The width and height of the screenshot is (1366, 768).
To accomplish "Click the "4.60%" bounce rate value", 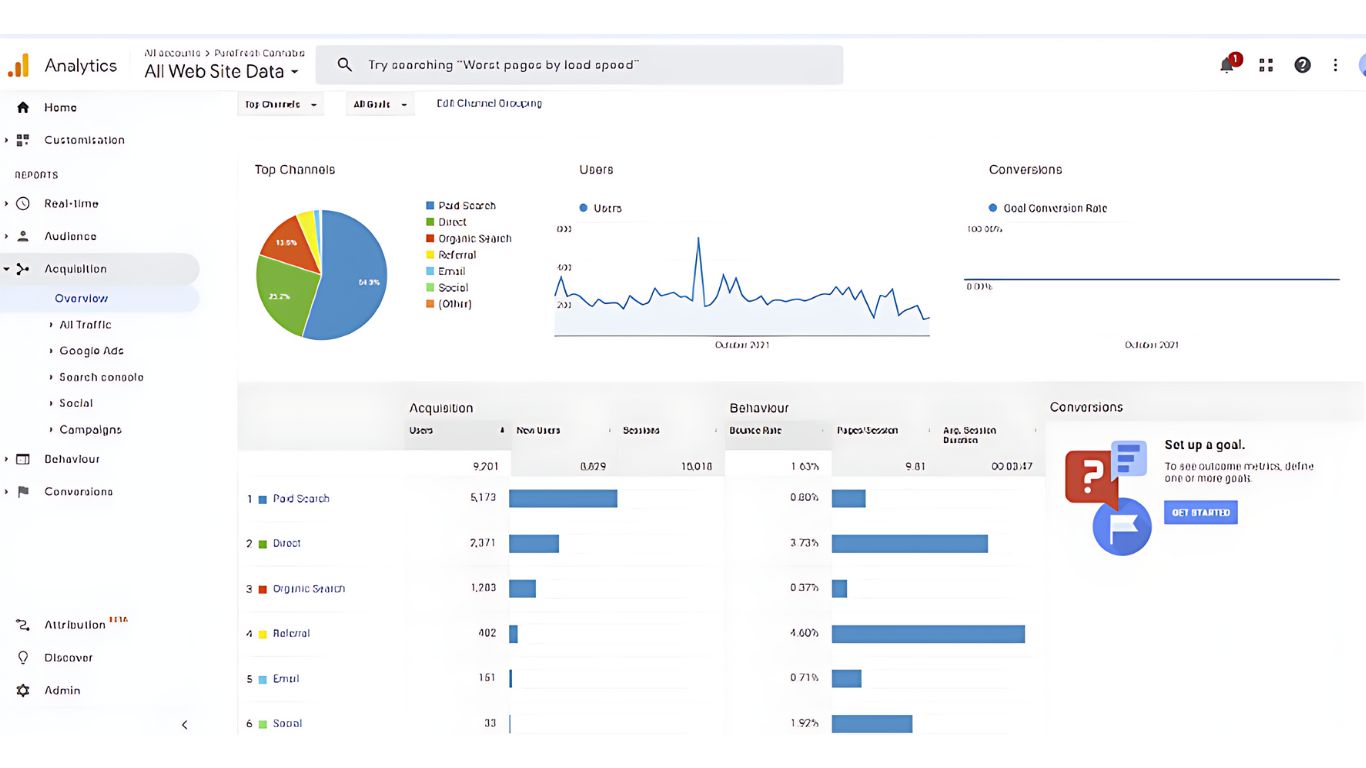I will [804, 633].
